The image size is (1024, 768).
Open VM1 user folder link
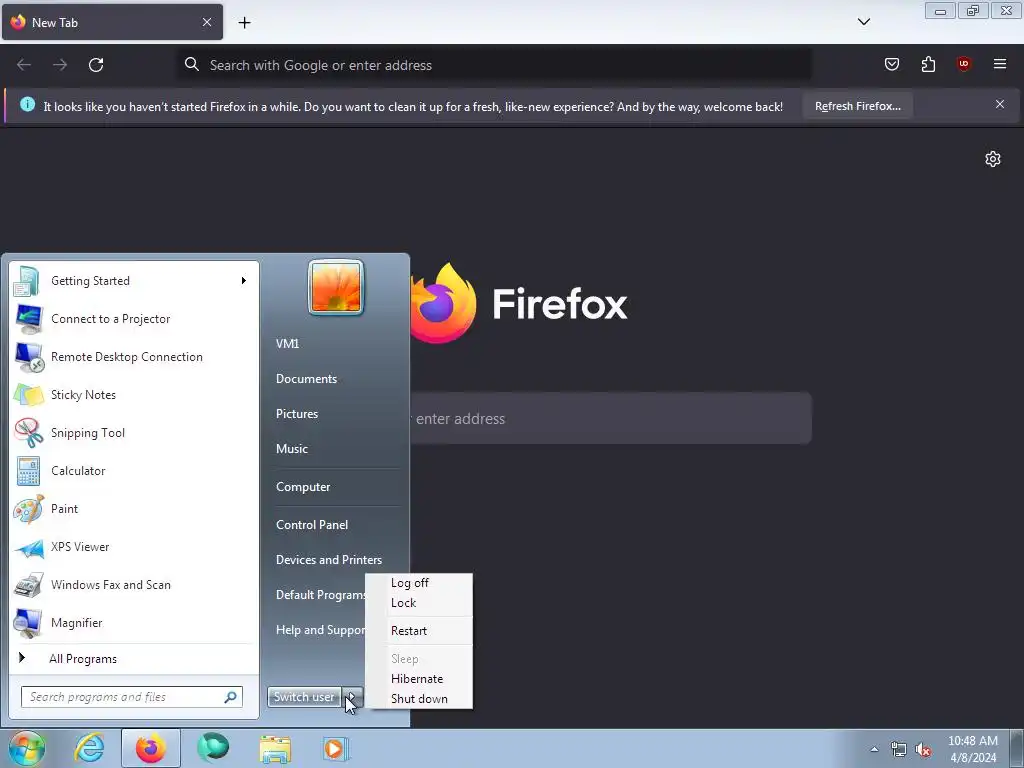287,344
